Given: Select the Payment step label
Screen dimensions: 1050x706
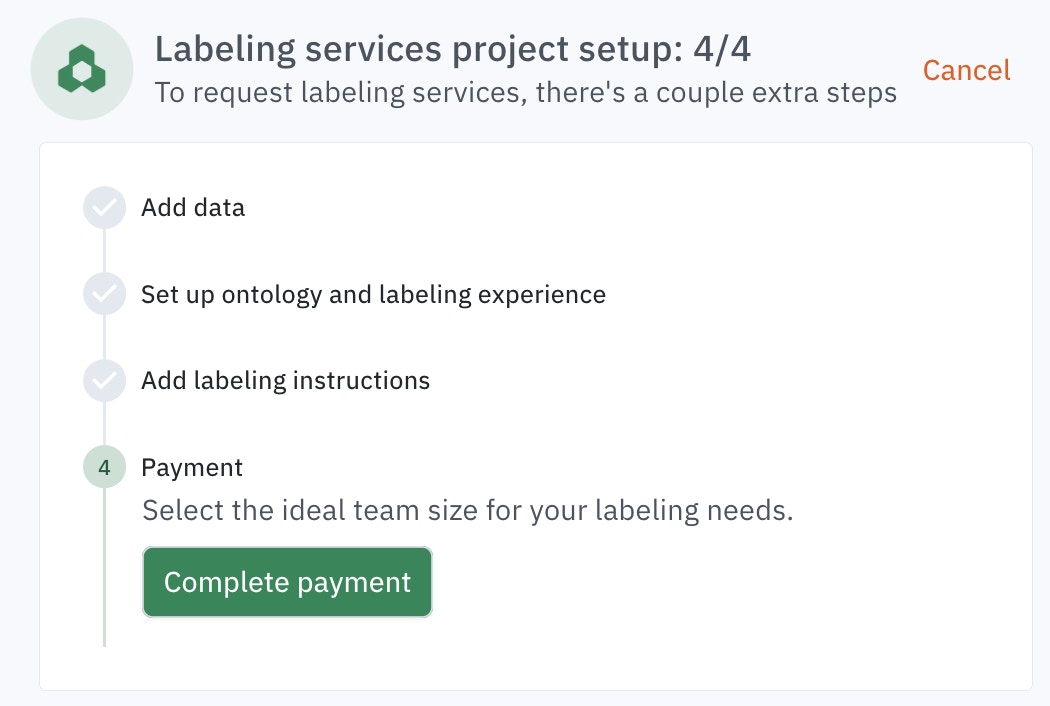Looking at the screenshot, I should [192, 468].
